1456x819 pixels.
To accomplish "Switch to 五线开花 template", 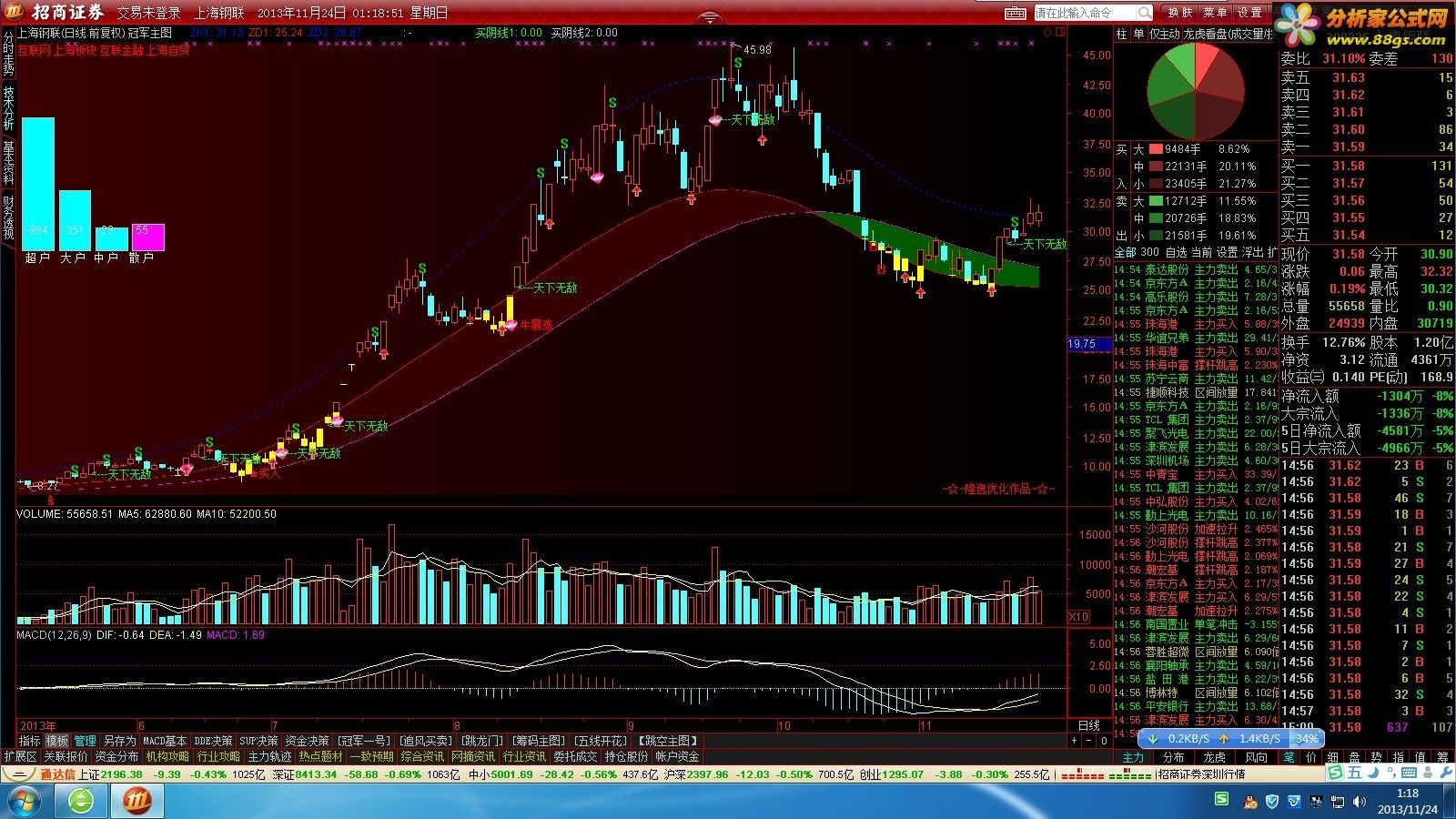I will coord(601,741).
